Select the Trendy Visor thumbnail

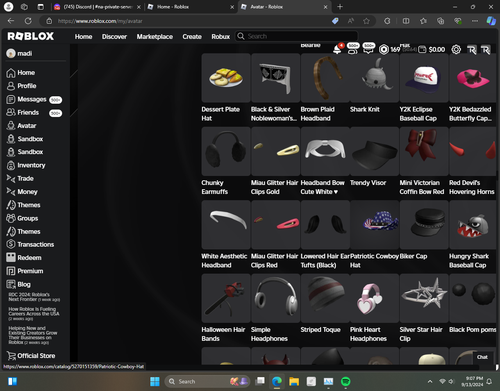pyautogui.click(x=374, y=151)
